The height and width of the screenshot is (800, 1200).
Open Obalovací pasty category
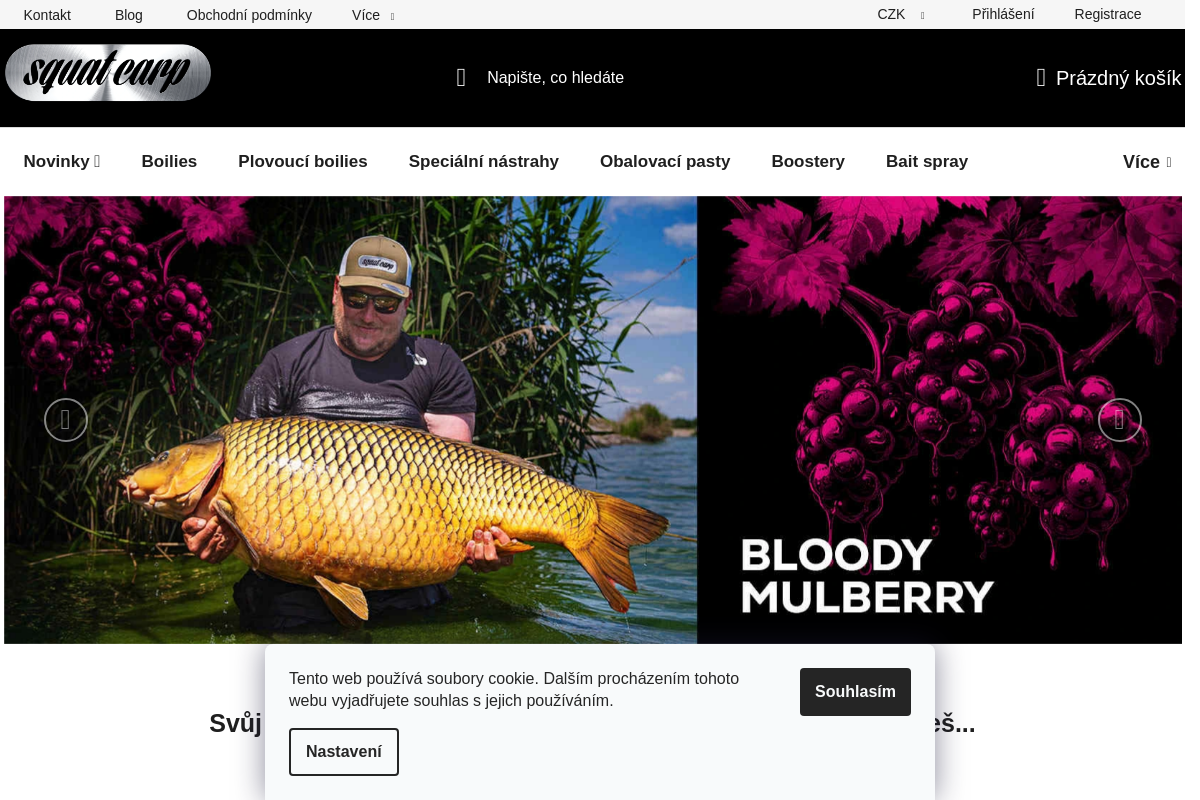point(665,162)
